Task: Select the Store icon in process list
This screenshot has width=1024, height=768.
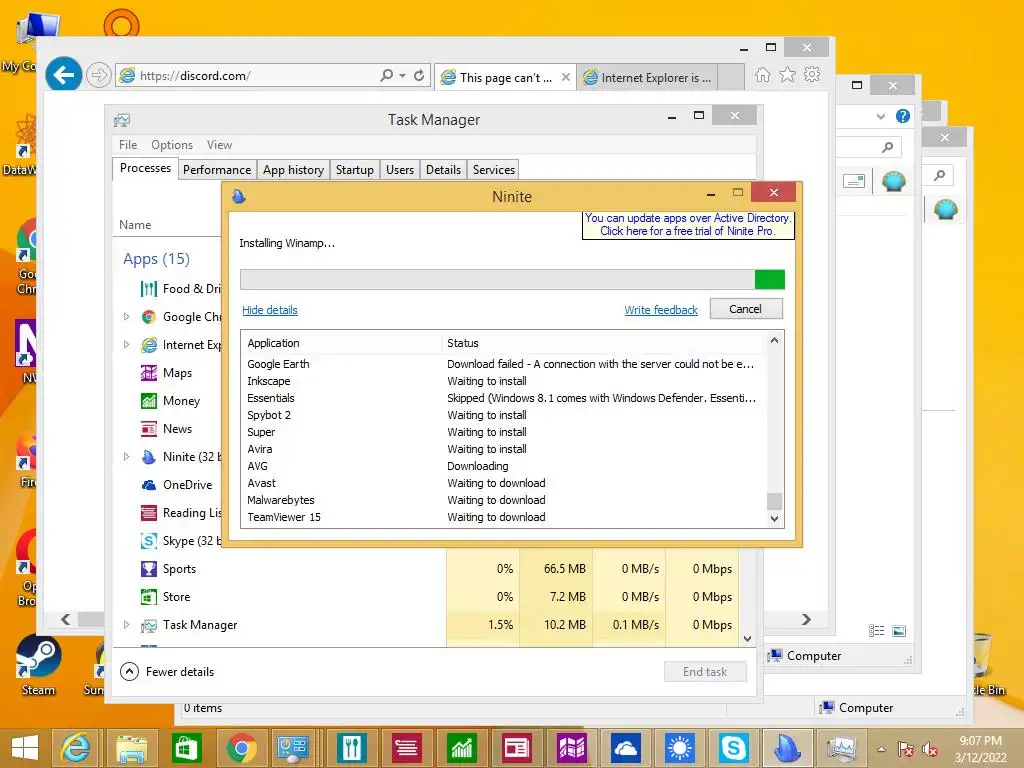Action: point(149,597)
